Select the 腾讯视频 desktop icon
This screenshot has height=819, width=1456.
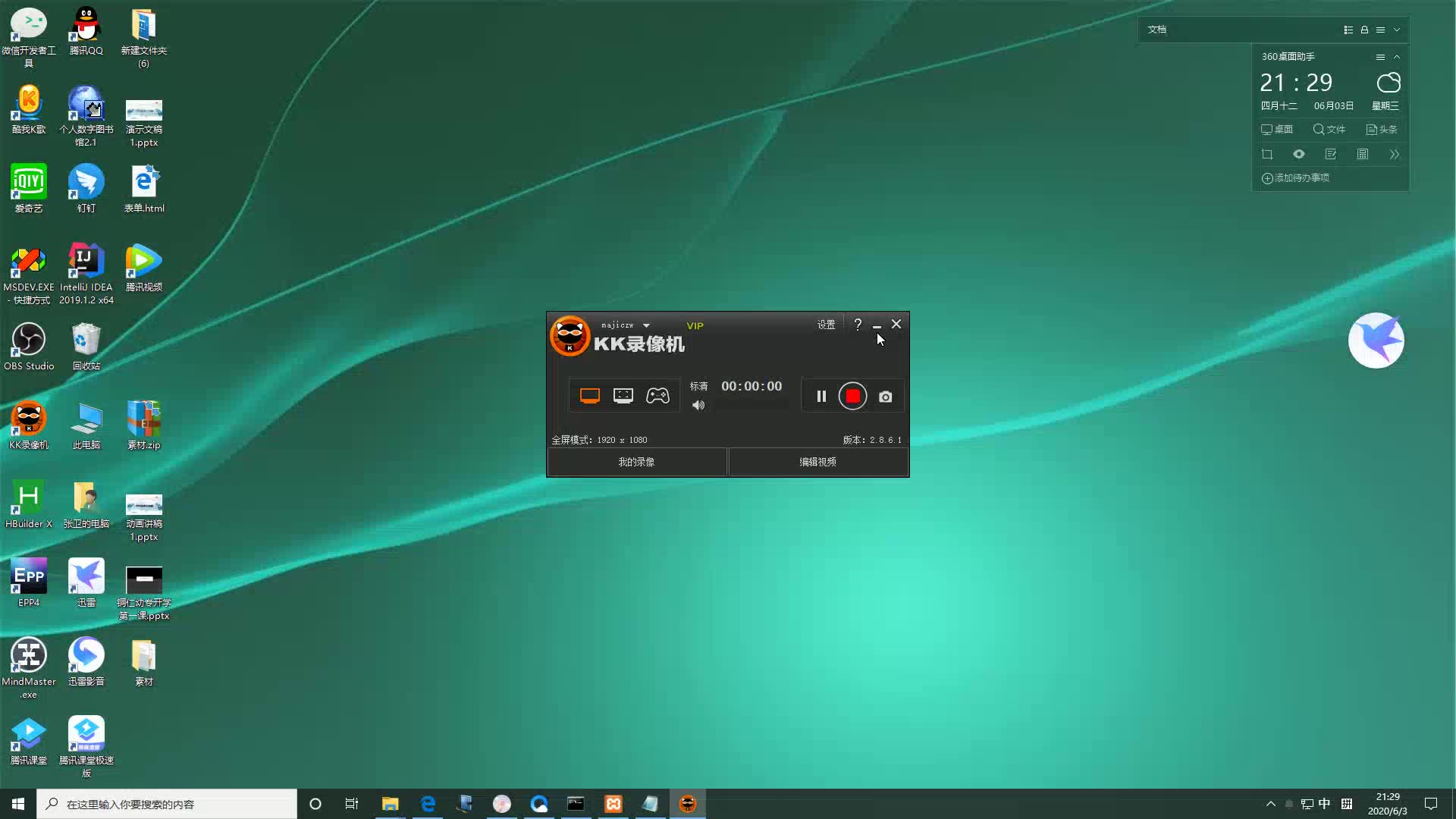point(143,268)
